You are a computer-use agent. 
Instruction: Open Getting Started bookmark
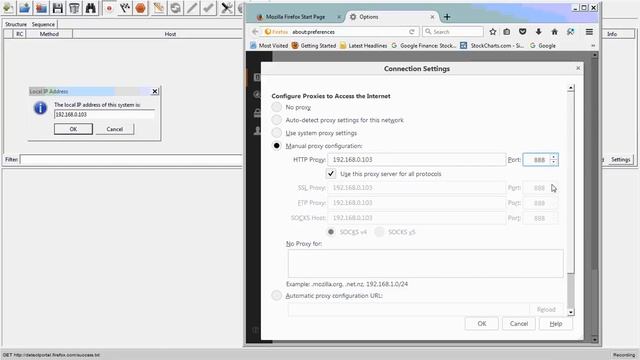(314, 46)
